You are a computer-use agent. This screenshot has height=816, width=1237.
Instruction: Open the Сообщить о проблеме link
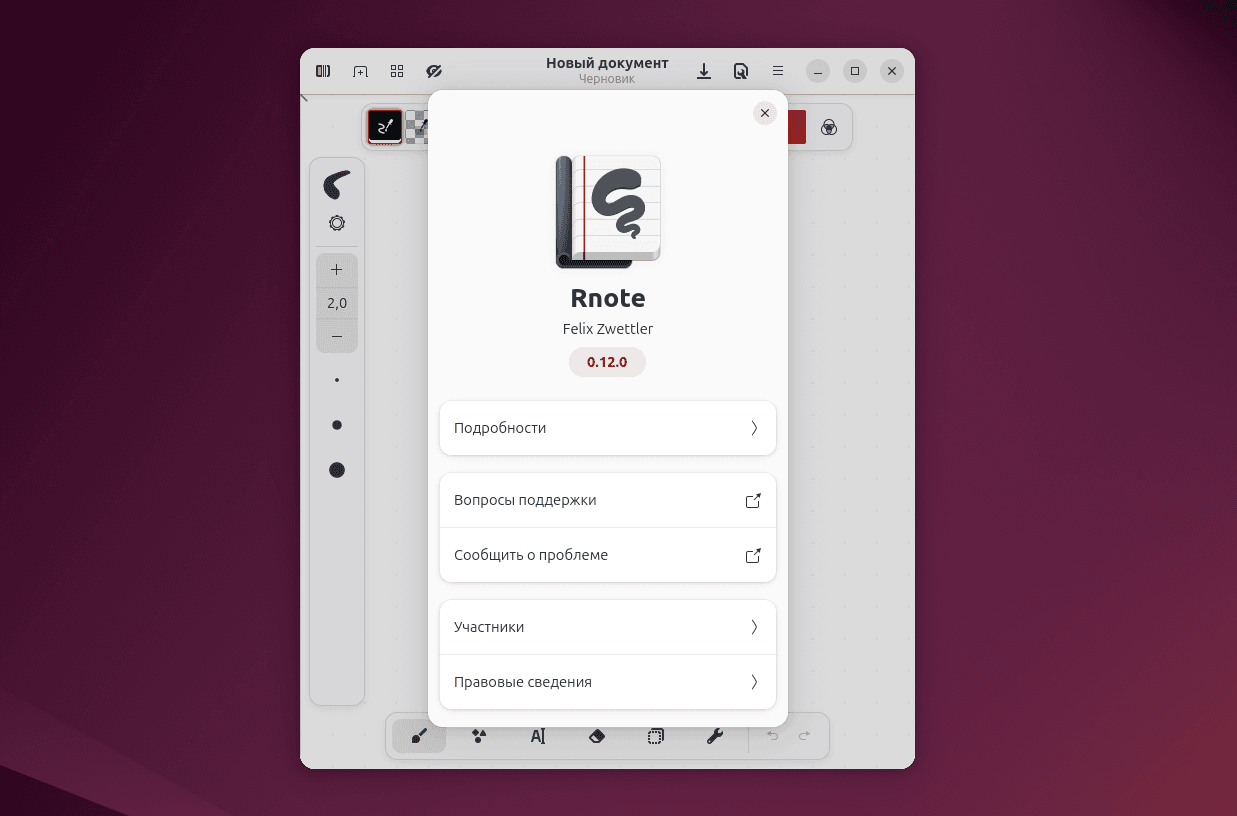pos(608,555)
